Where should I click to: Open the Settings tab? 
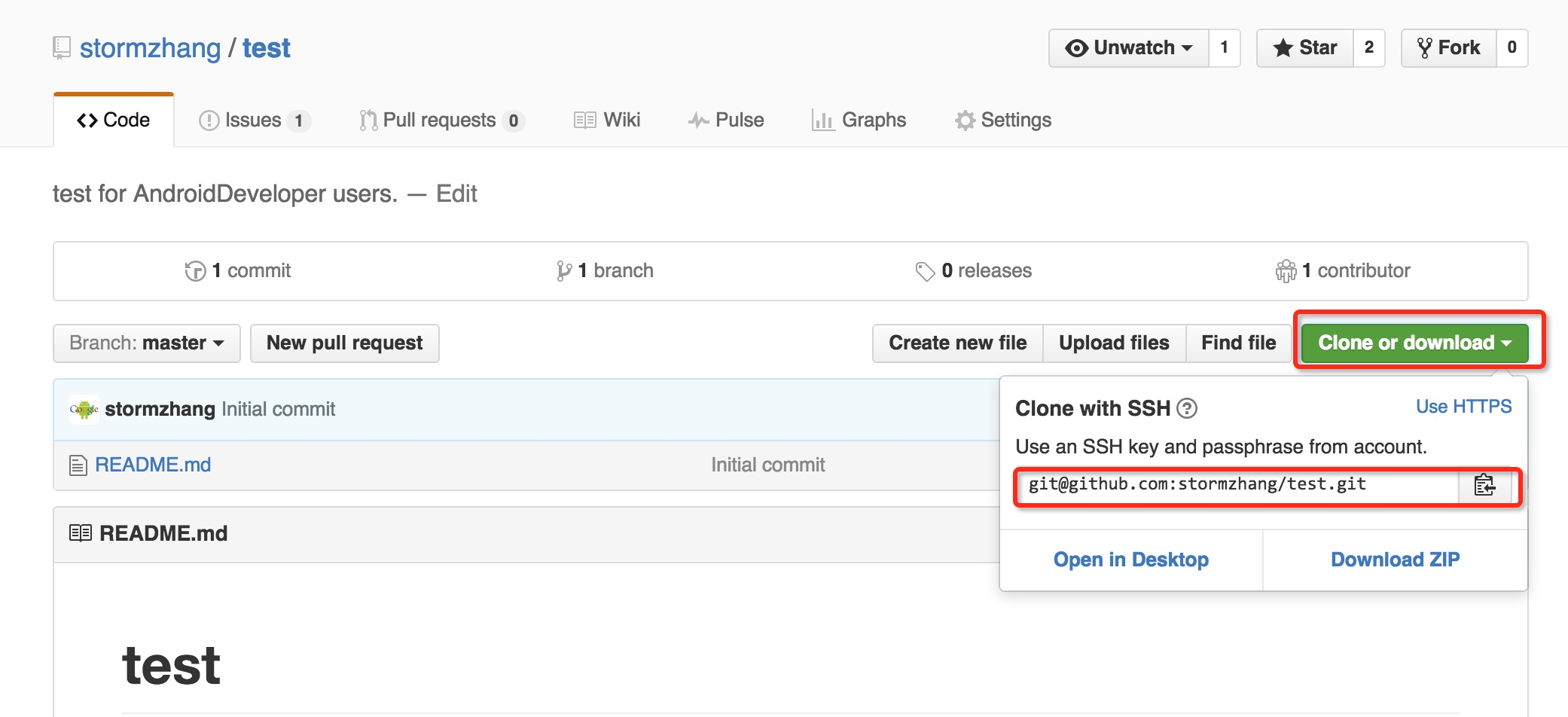click(1004, 119)
